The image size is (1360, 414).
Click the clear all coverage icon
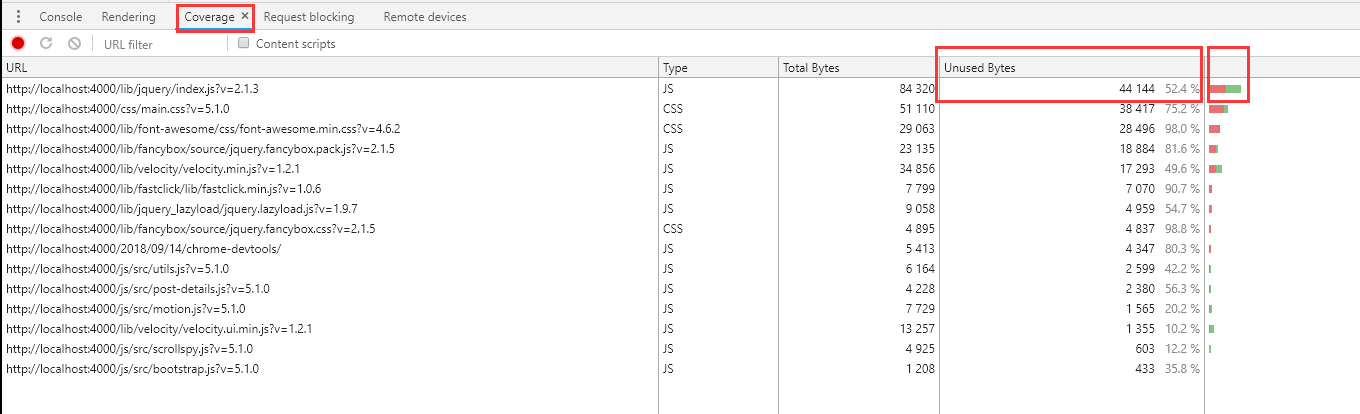pos(74,44)
